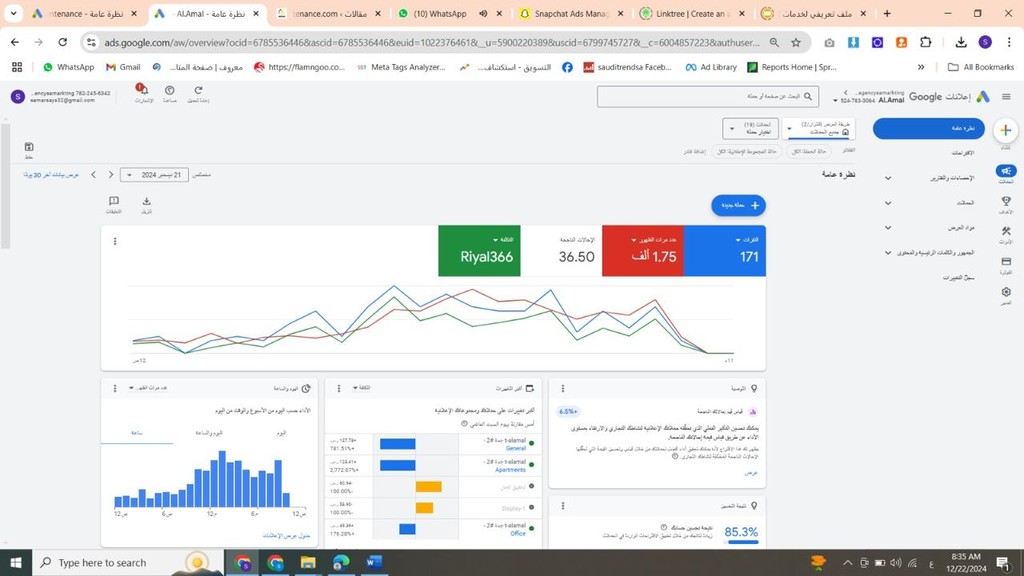The image size is (1024, 576).
Task: Open File Explorer from the taskbar
Action: coord(308,562)
